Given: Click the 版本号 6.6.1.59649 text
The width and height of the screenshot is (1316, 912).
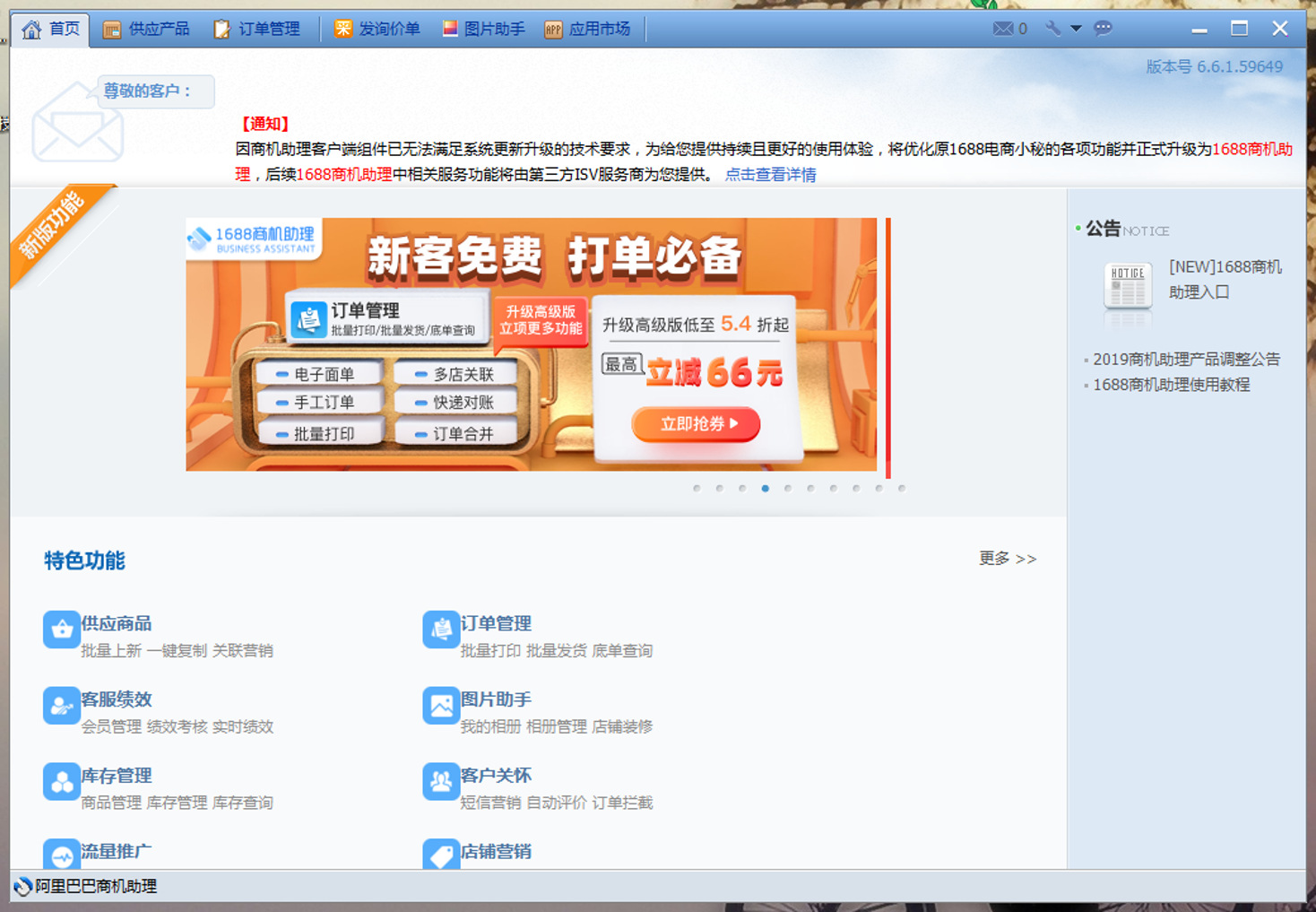Looking at the screenshot, I should [x=1214, y=67].
